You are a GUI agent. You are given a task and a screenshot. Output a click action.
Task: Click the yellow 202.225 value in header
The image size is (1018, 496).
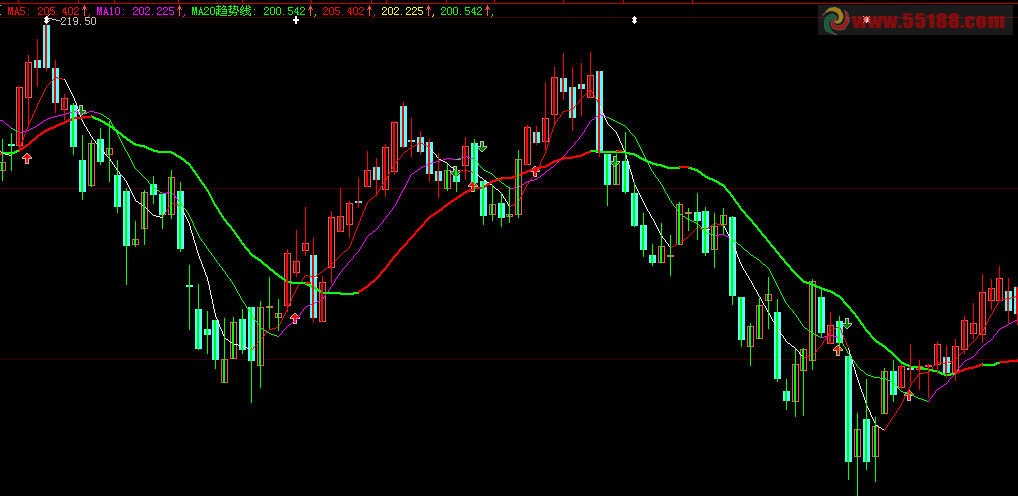coord(403,11)
